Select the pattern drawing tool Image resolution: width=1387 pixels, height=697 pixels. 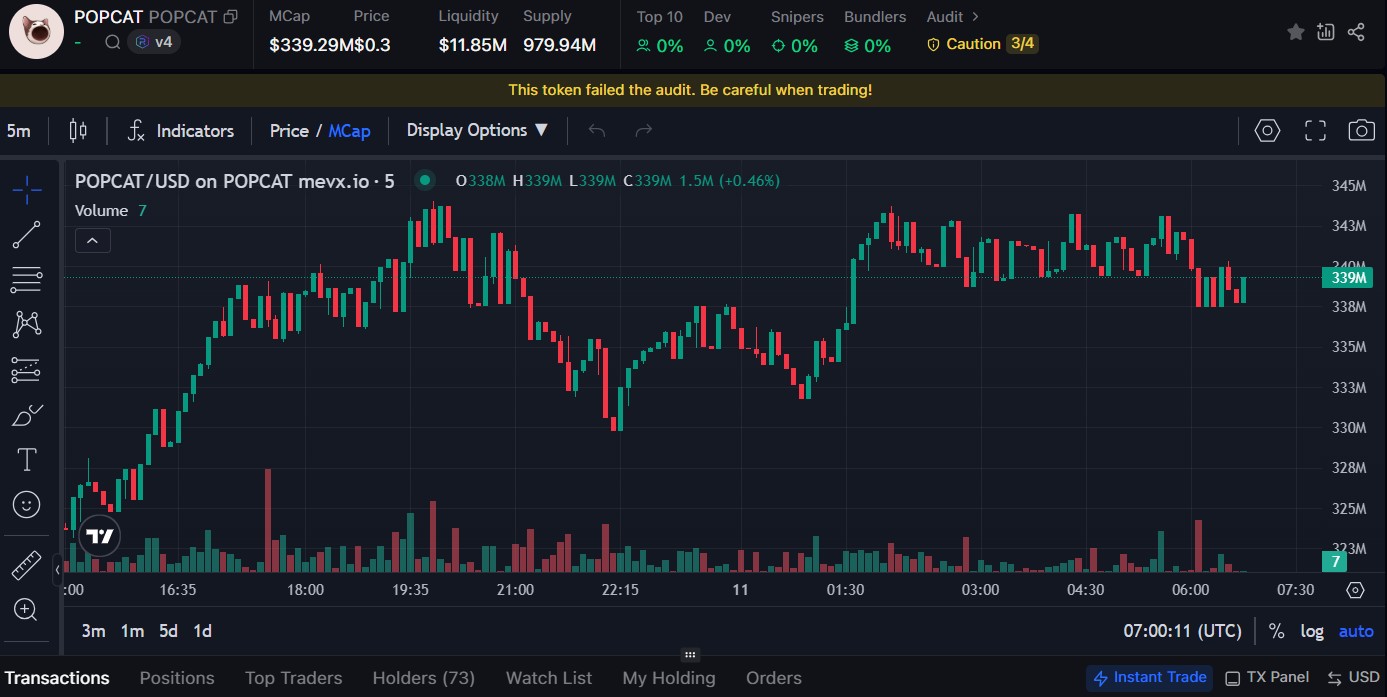coord(27,324)
